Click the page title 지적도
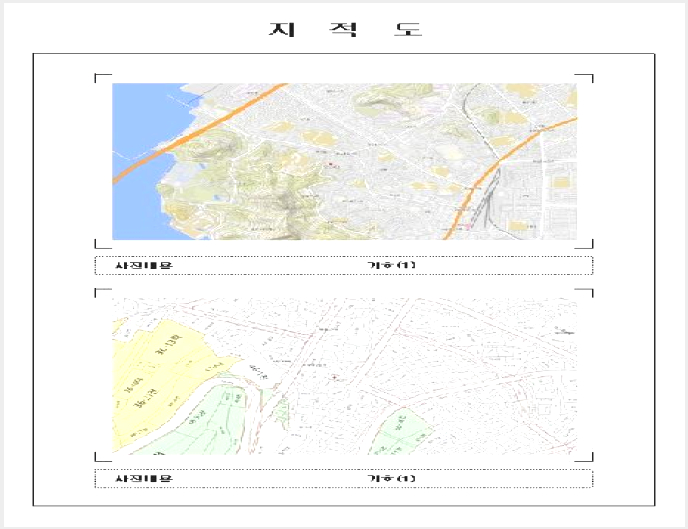 click(x=345, y=29)
